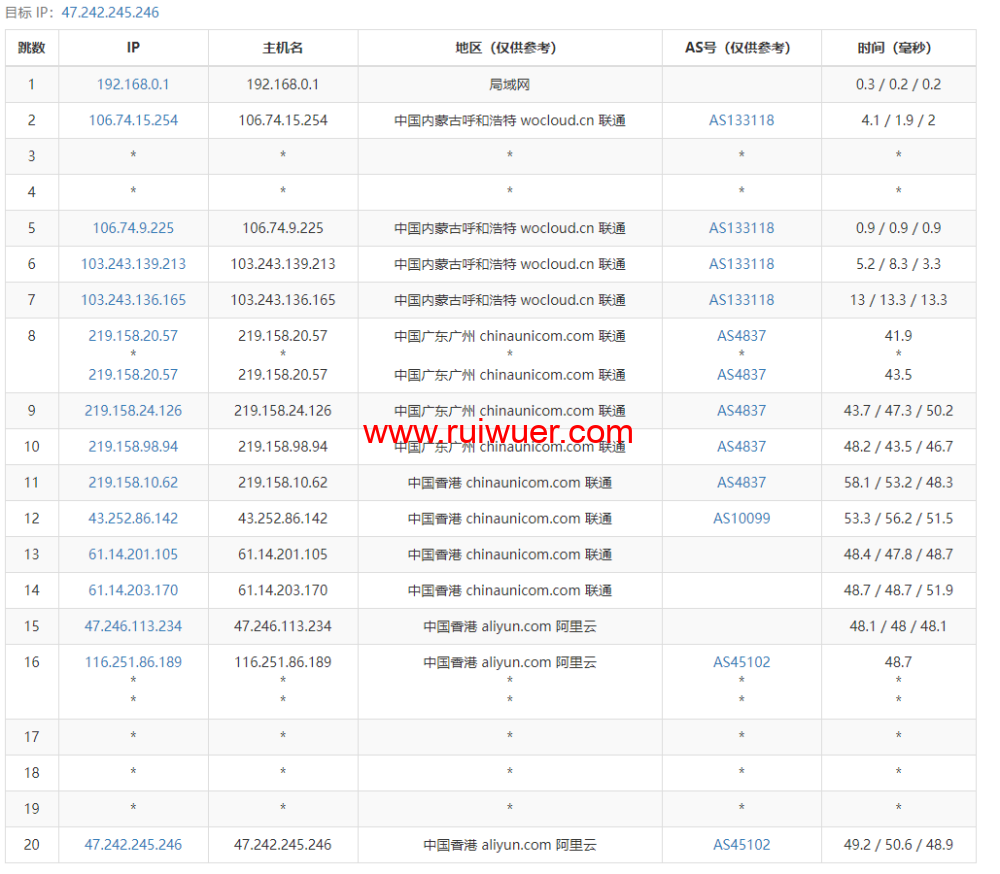Click the blue IP link 106.74.15.254 in hop 2
This screenshot has height=874, width=1000.
tap(133, 120)
